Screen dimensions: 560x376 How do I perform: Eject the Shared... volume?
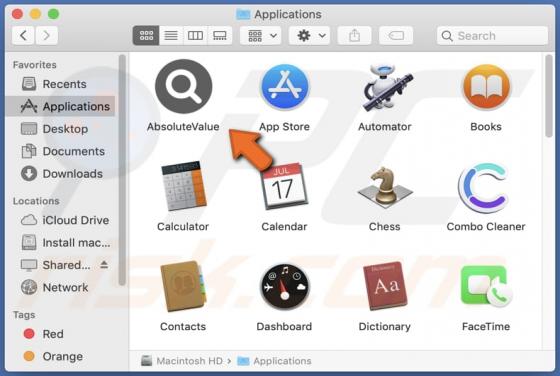pyautogui.click(x=104, y=265)
